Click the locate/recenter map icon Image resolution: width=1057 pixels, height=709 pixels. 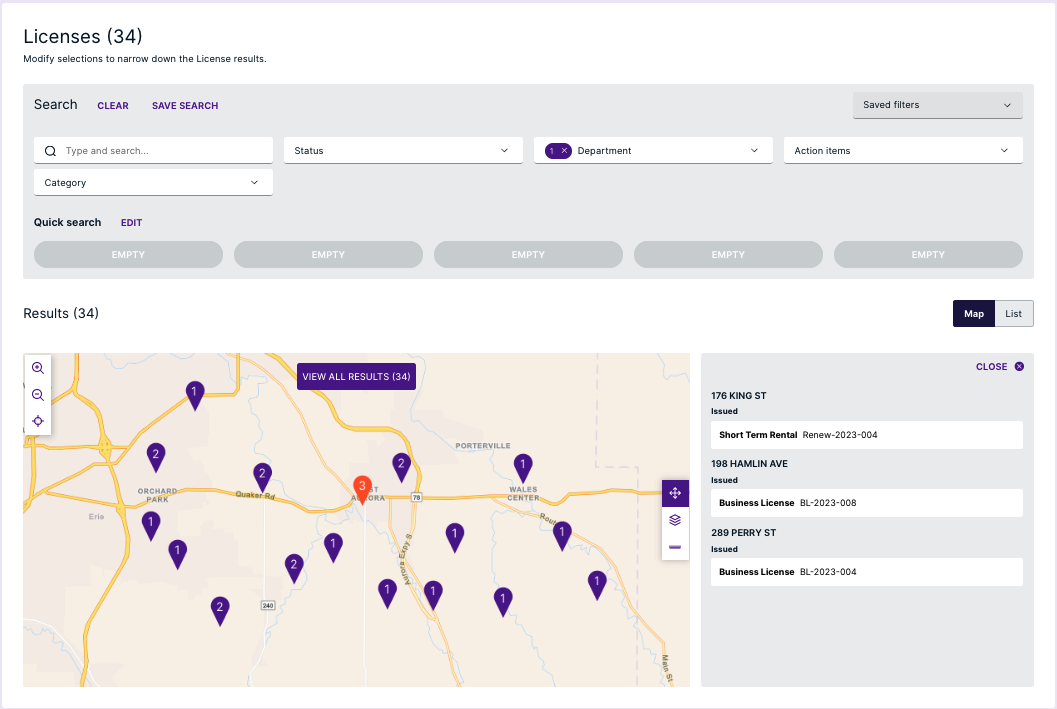pyautogui.click(x=38, y=421)
